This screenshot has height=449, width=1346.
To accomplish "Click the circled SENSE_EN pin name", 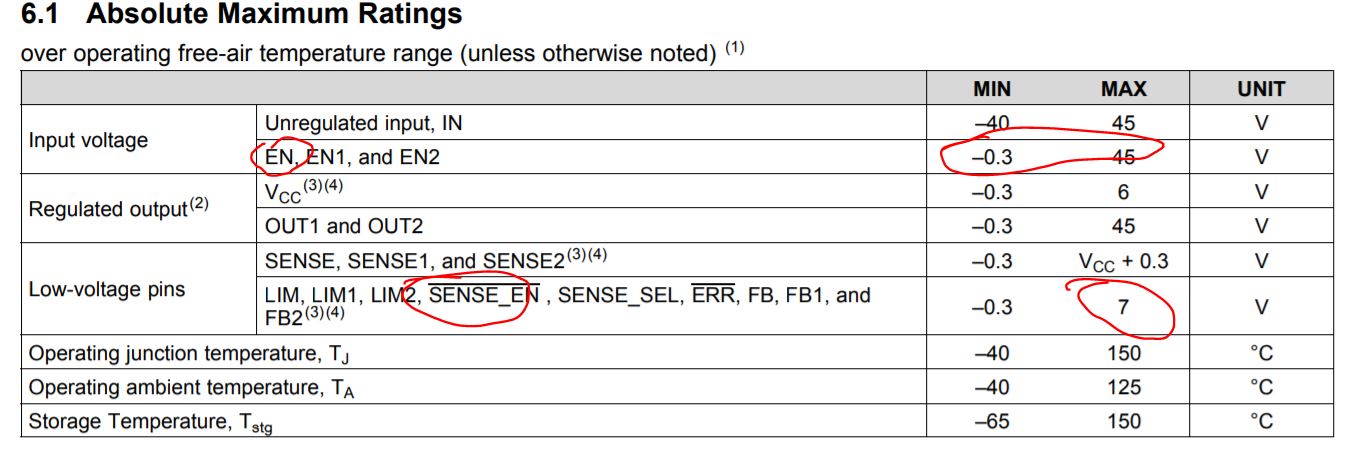I will (484, 295).
